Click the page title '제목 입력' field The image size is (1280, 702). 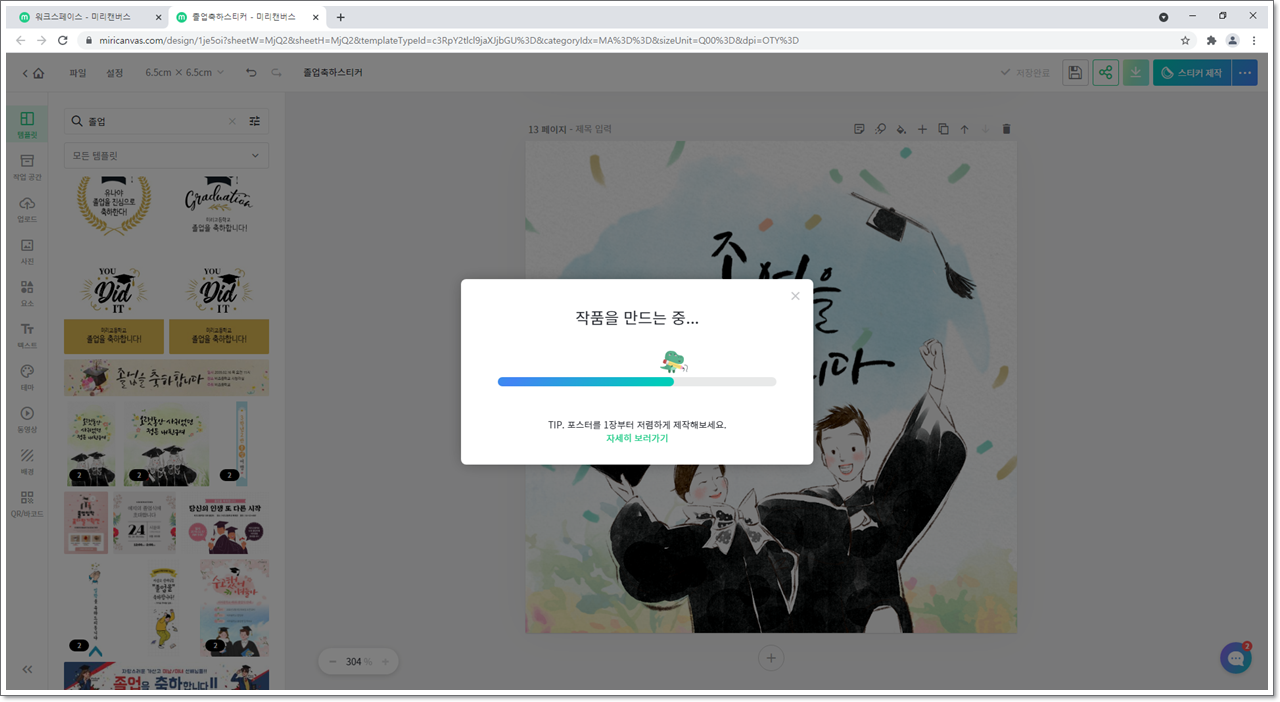593,129
